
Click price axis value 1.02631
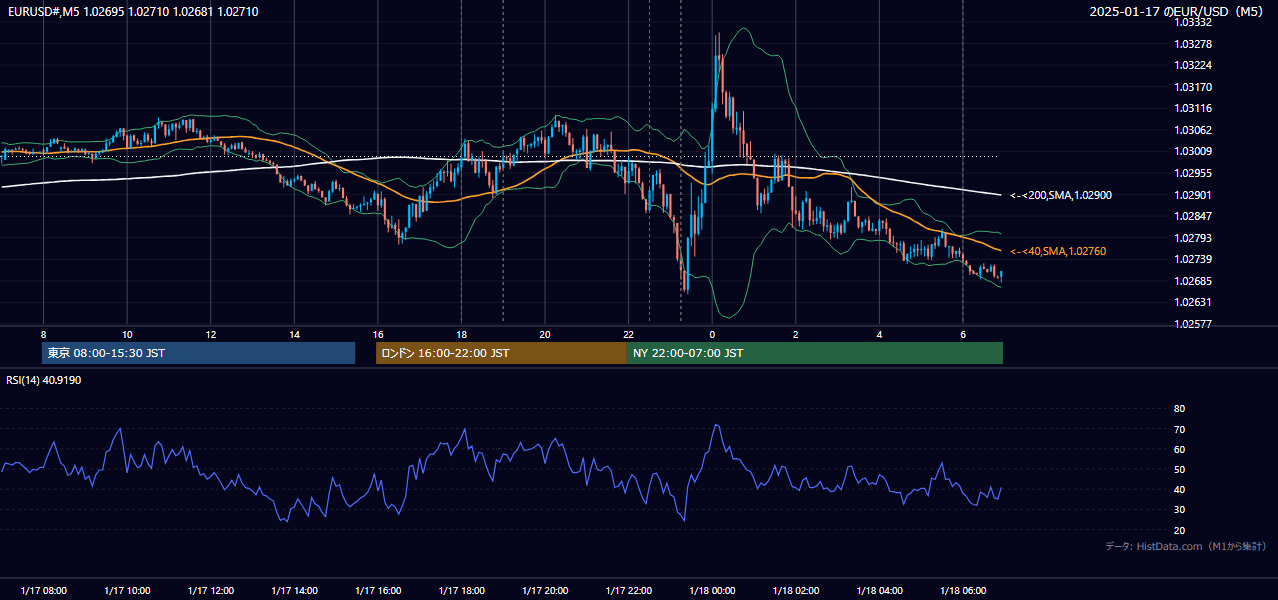(x=1192, y=303)
